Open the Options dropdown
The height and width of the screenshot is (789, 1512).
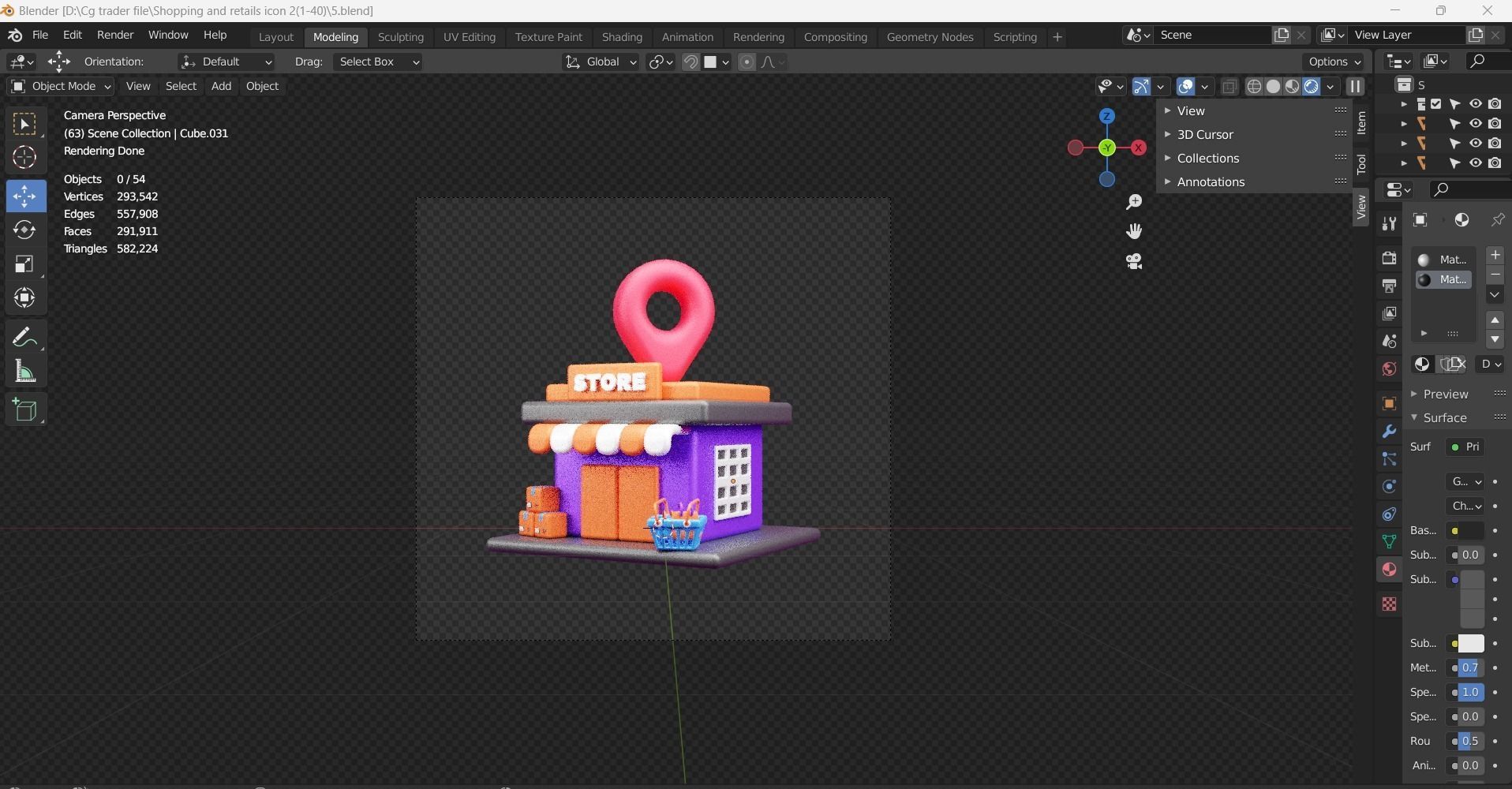point(1334,62)
